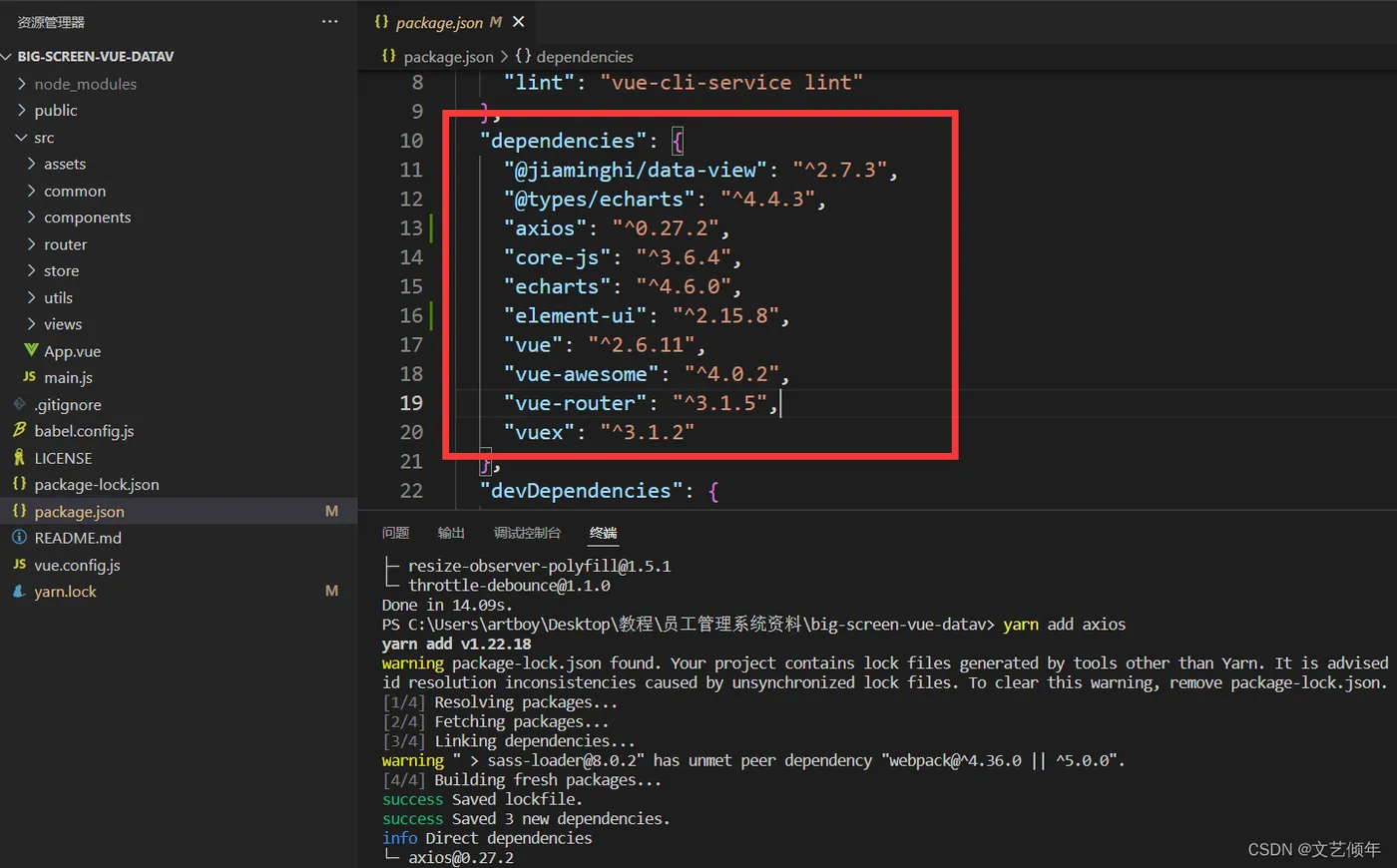Click the "axios": "^0.27.2" code line
The width and height of the screenshot is (1397, 868).
(617, 228)
